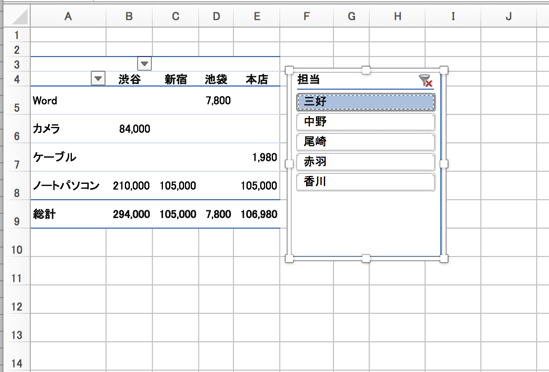Select row 5 header
The width and height of the screenshot is (549, 372).
coord(17,101)
